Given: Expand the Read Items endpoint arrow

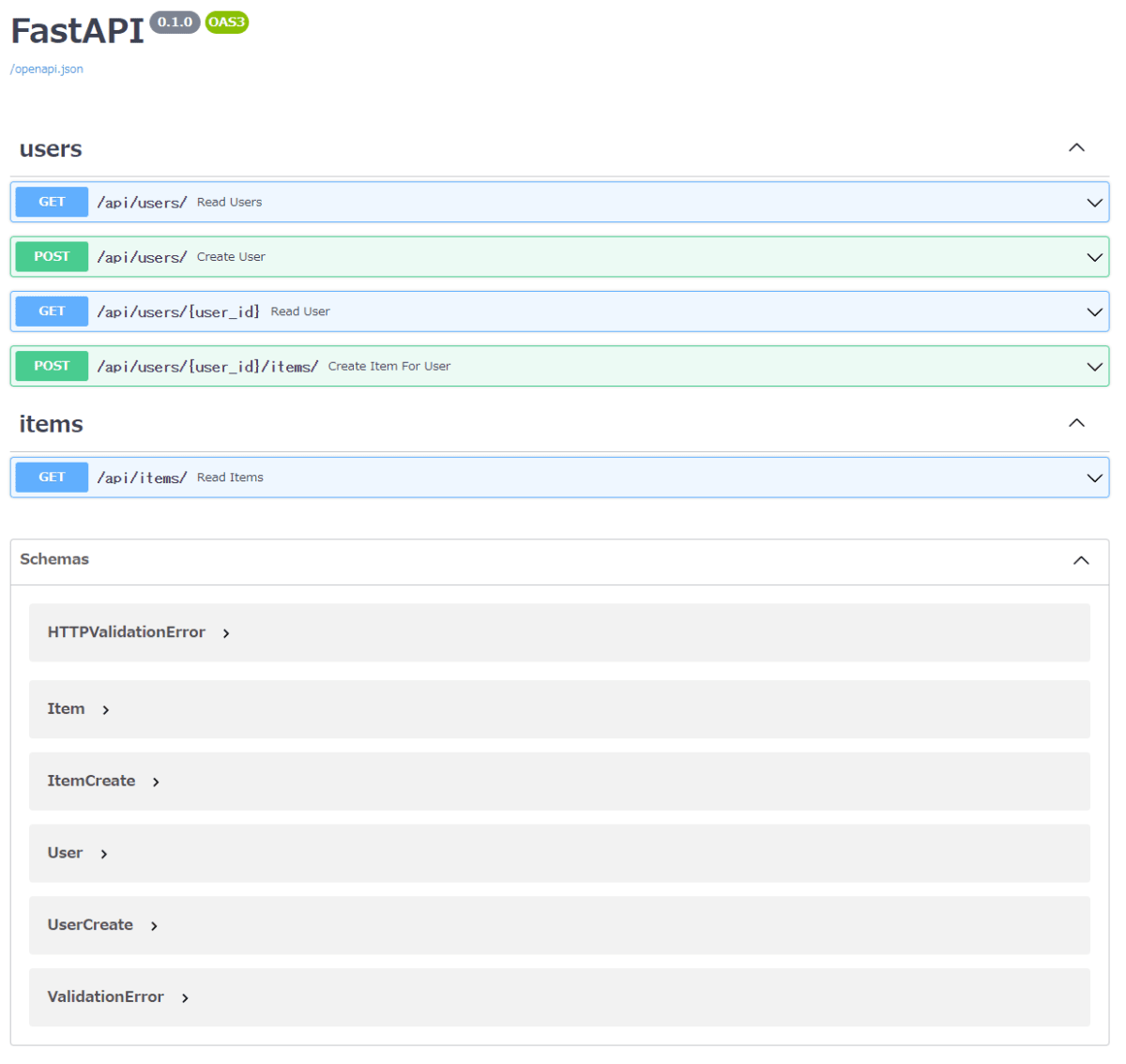Looking at the screenshot, I should (x=1094, y=478).
